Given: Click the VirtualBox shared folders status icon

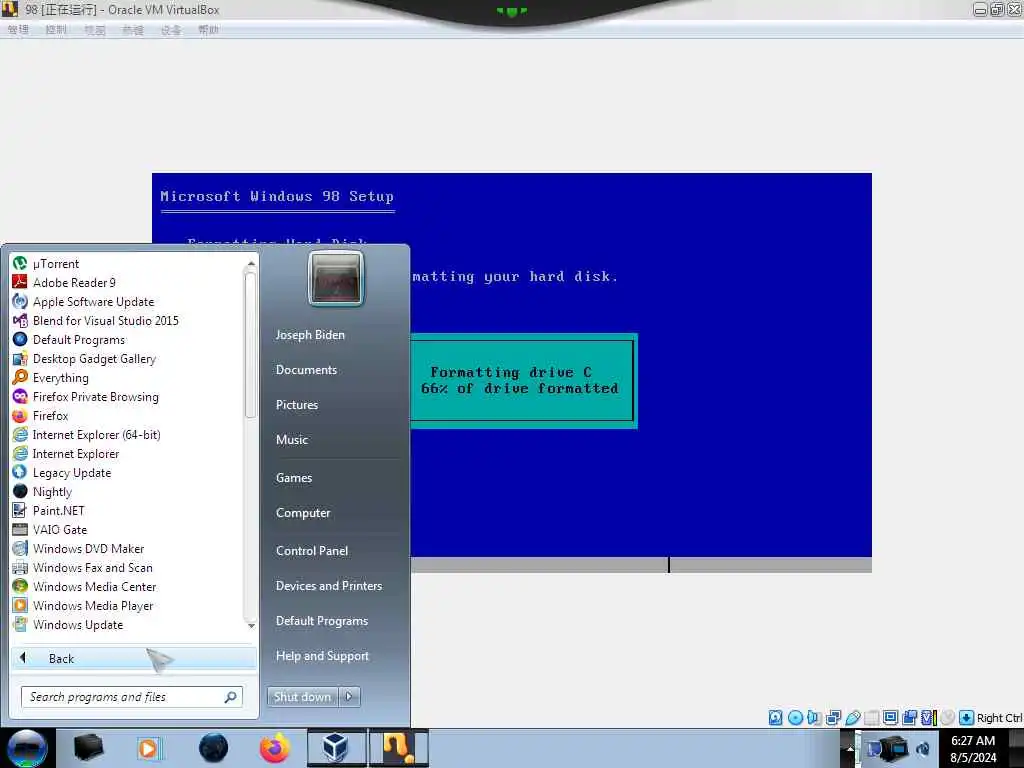Looking at the screenshot, I should (x=871, y=718).
